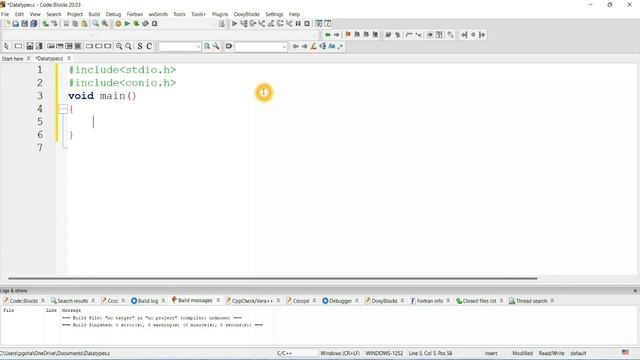
Task: Open the Closed files list tab
Action: click(x=479, y=301)
